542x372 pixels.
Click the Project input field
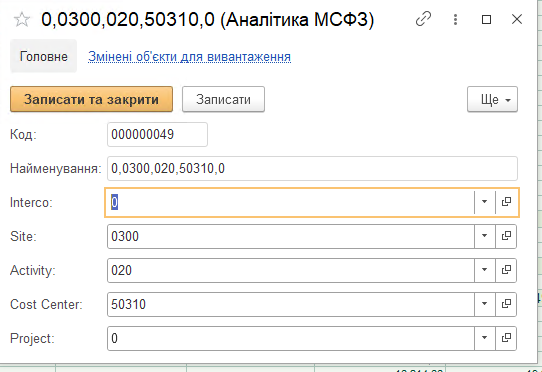coord(291,338)
